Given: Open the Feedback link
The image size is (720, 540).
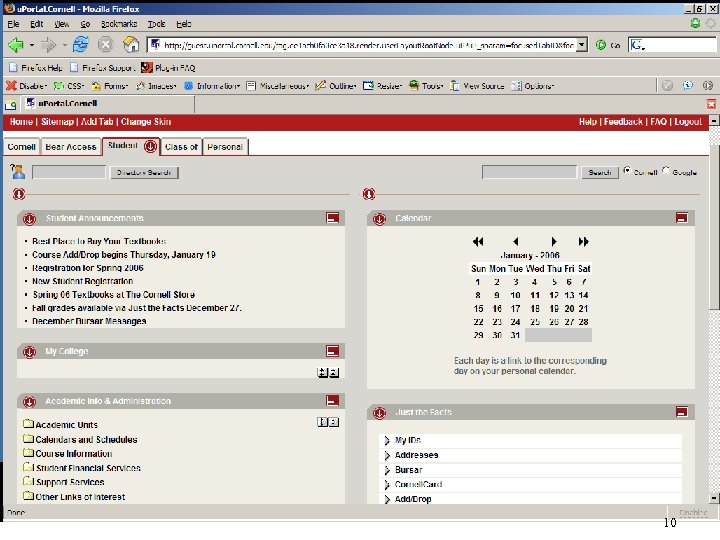Looking at the screenshot, I should point(623,122).
